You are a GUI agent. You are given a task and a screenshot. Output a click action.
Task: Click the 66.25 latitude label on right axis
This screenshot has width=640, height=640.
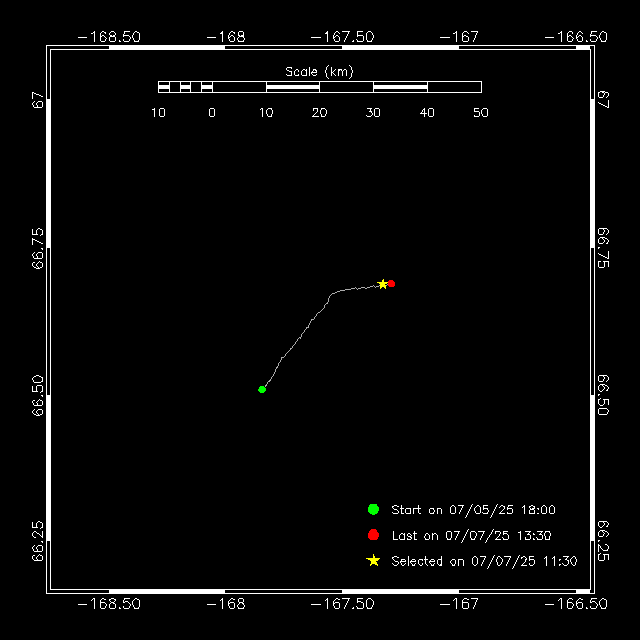point(604,541)
